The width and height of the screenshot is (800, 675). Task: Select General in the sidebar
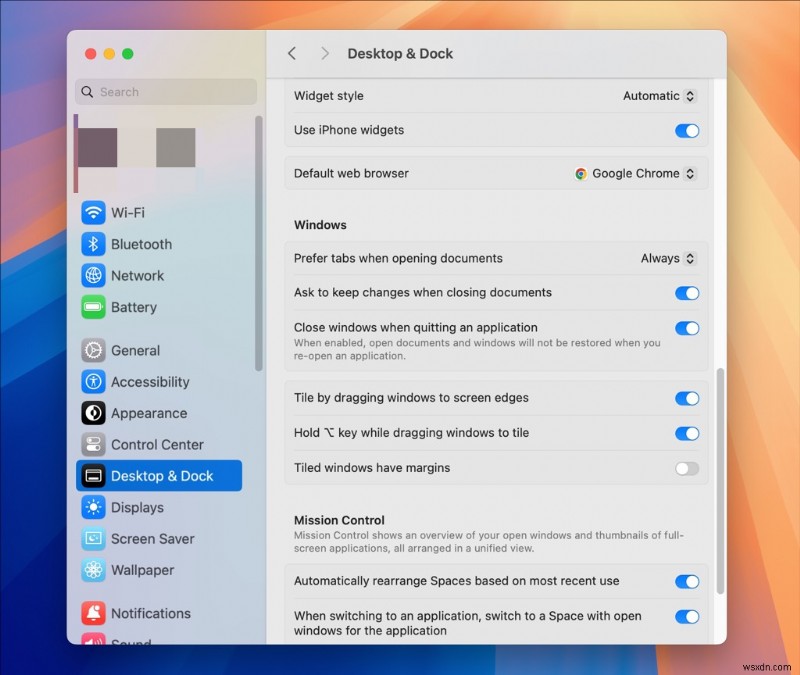tap(159, 351)
